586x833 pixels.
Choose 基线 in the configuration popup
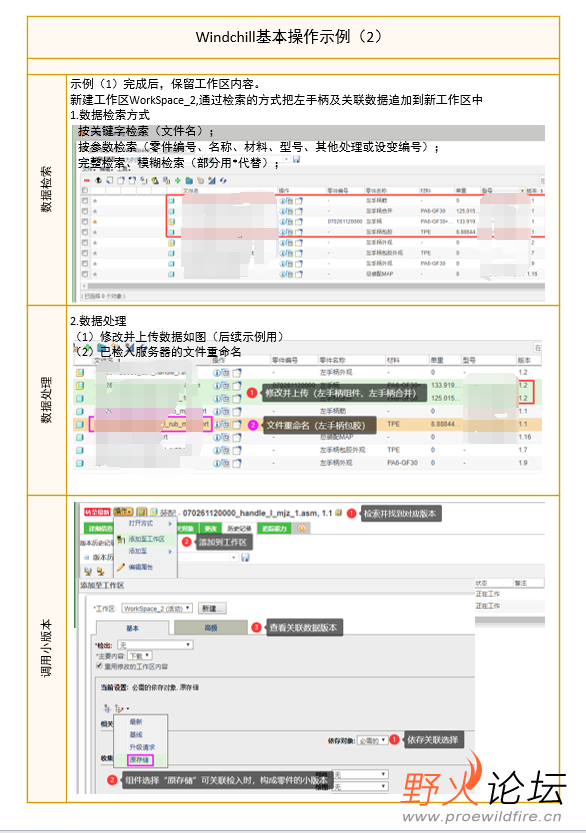(x=136, y=734)
